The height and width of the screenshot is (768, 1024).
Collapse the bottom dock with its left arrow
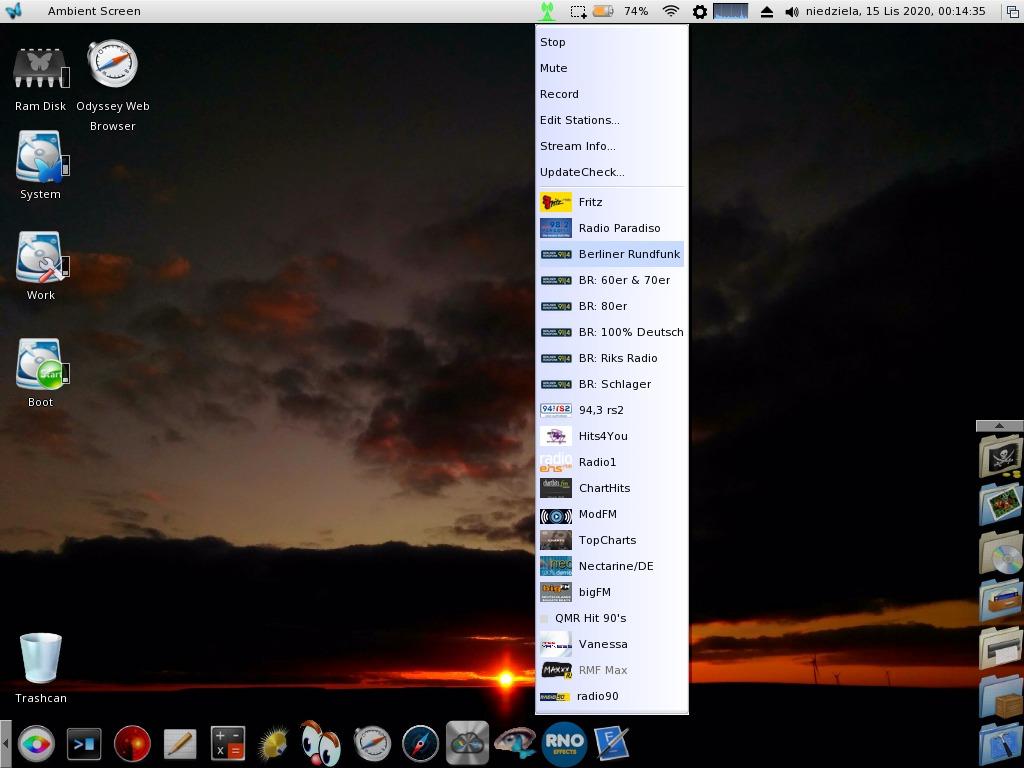5,743
